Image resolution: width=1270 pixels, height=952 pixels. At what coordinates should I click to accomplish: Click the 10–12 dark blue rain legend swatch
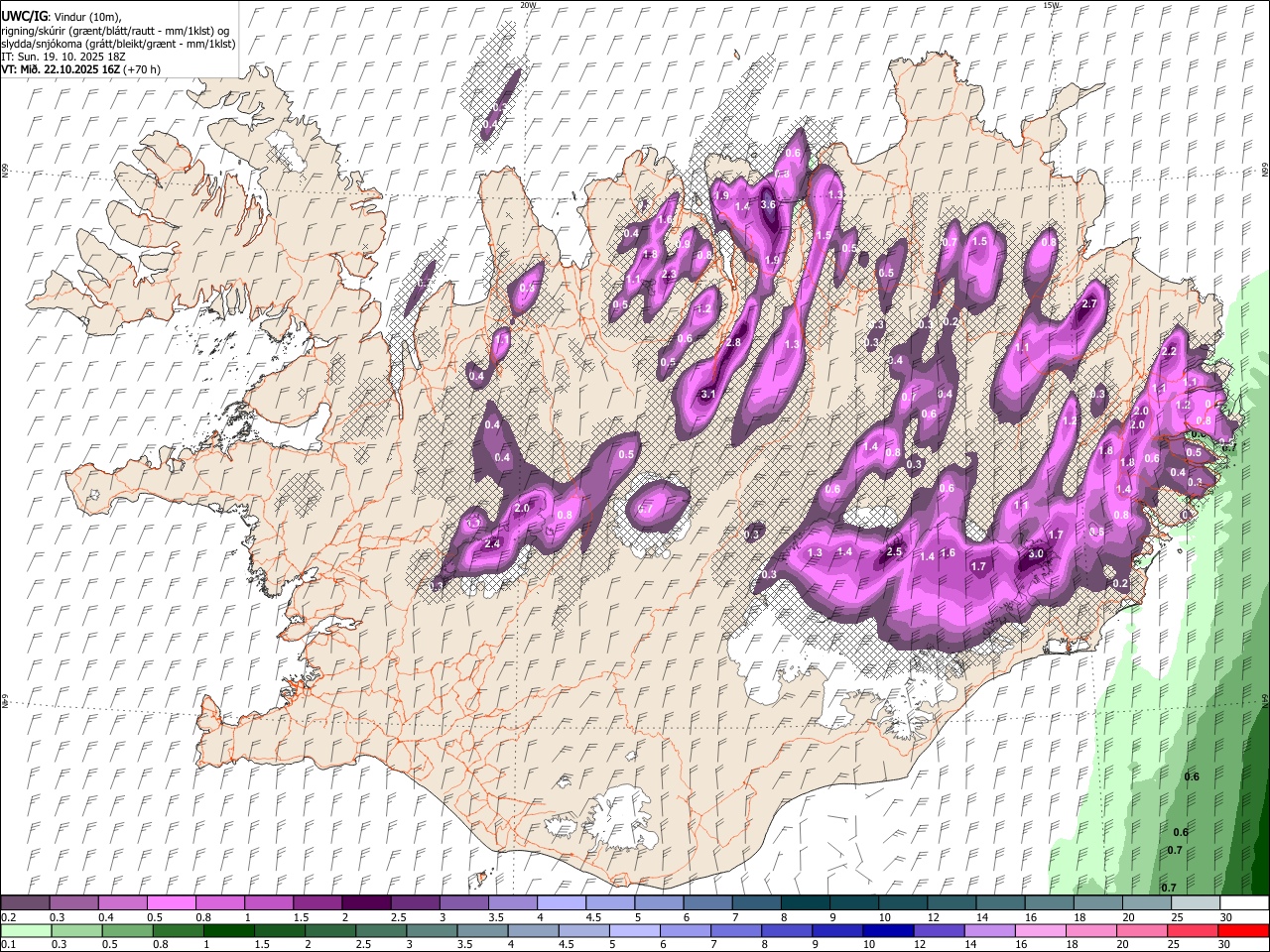coord(888,931)
